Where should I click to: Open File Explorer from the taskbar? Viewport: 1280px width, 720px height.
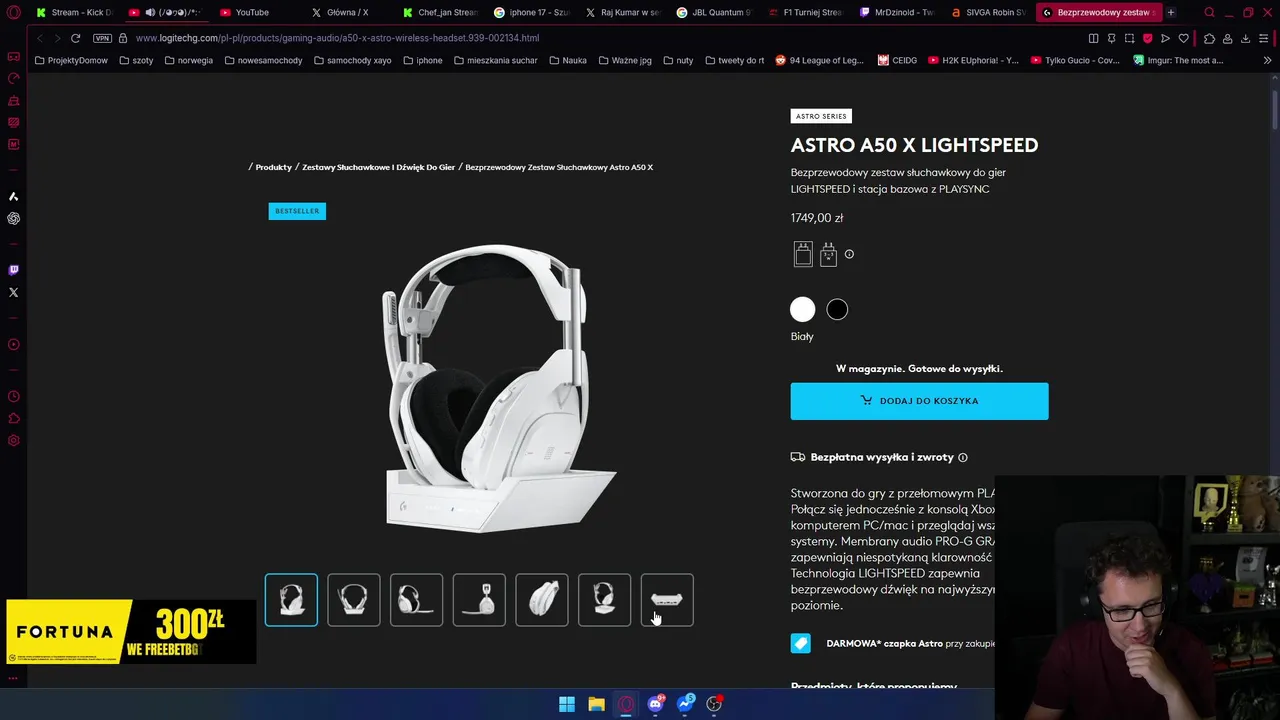tap(596, 704)
